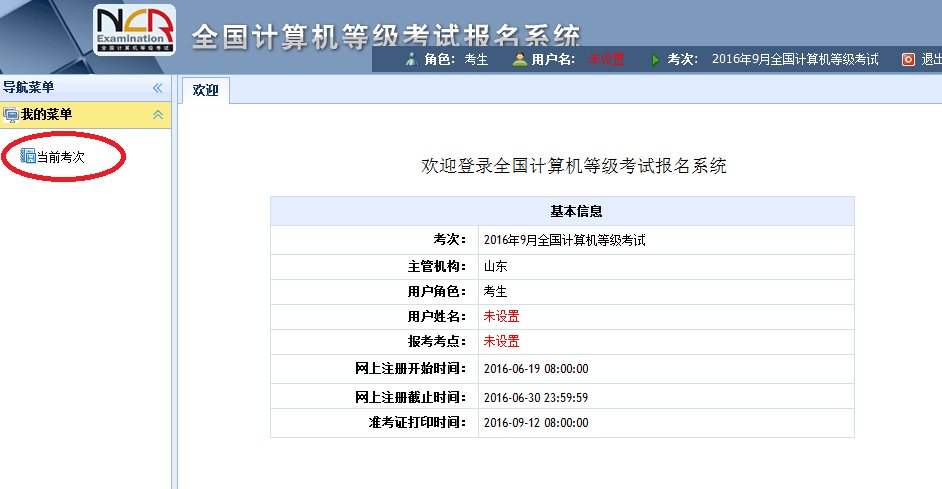Click the 导航菜单 panel title
942x489 pixels.
coord(28,87)
